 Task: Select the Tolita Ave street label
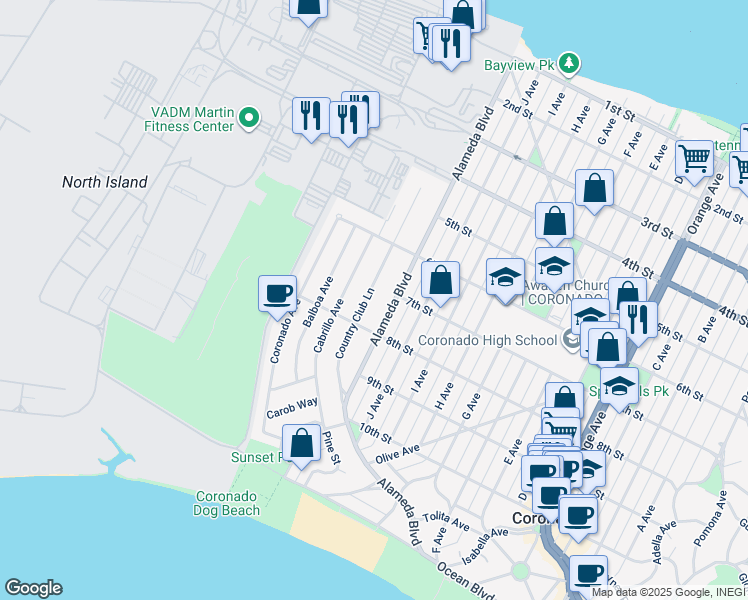[446, 521]
